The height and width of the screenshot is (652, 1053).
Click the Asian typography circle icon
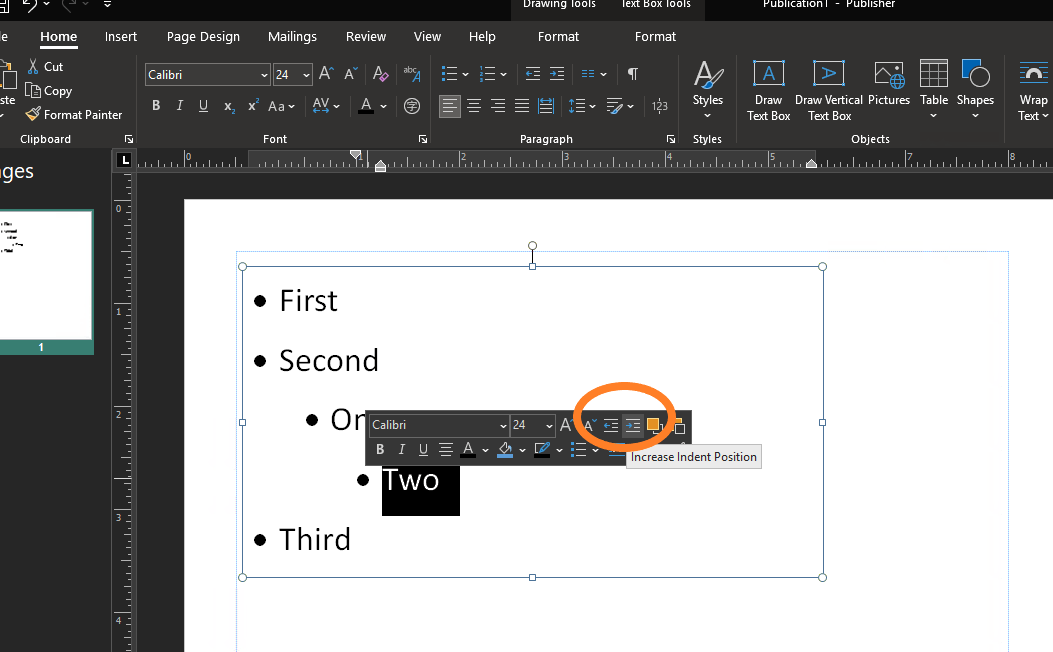[412, 105]
